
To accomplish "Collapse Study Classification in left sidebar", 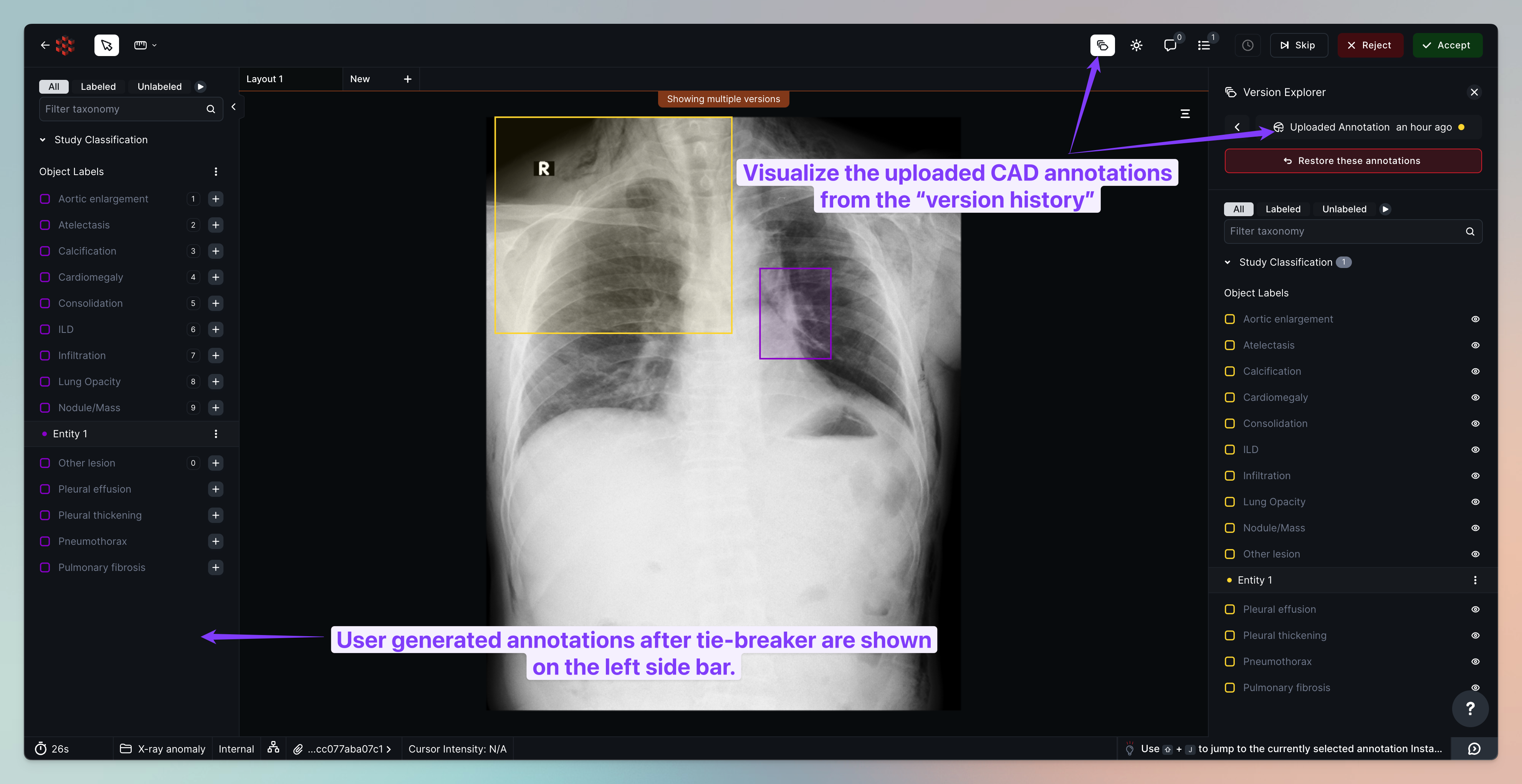I will 43,140.
